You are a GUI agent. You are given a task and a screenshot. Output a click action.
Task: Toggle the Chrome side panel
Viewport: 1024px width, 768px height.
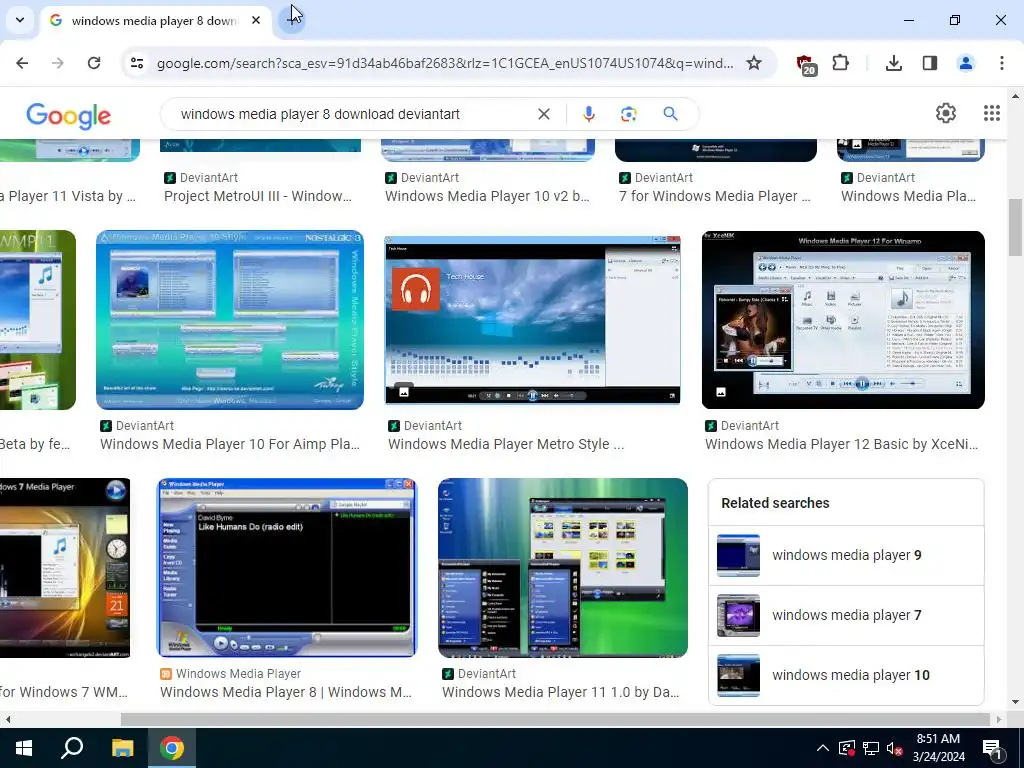point(929,63)
